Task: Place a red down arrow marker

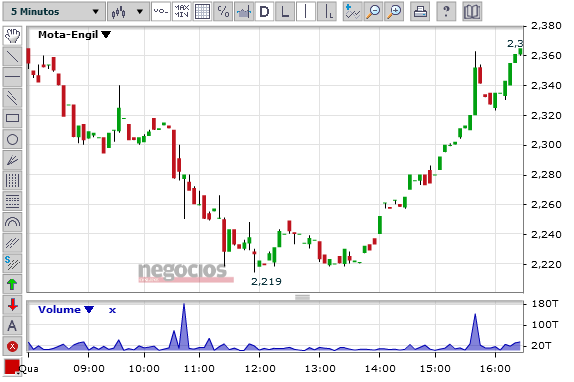Action: pyautogui.click(x=12, y=305)
